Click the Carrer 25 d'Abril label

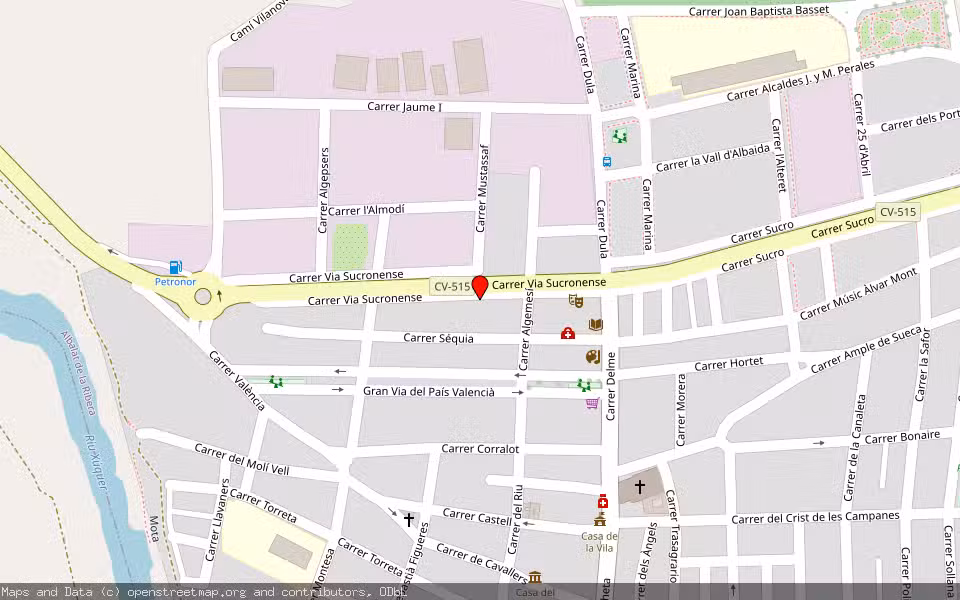click(861, 134)
